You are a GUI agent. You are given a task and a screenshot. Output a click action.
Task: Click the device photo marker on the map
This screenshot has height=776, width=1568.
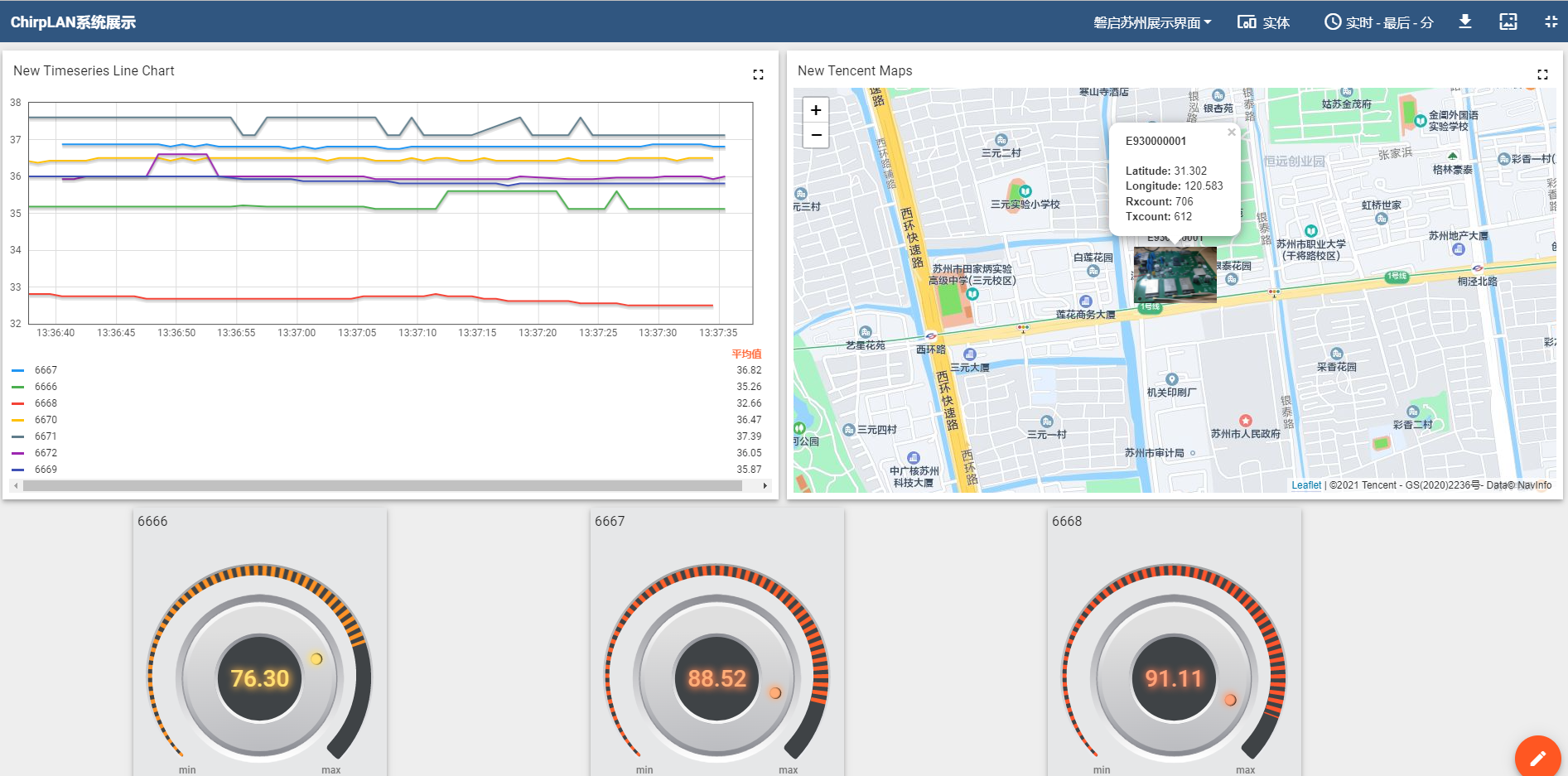1175,274
